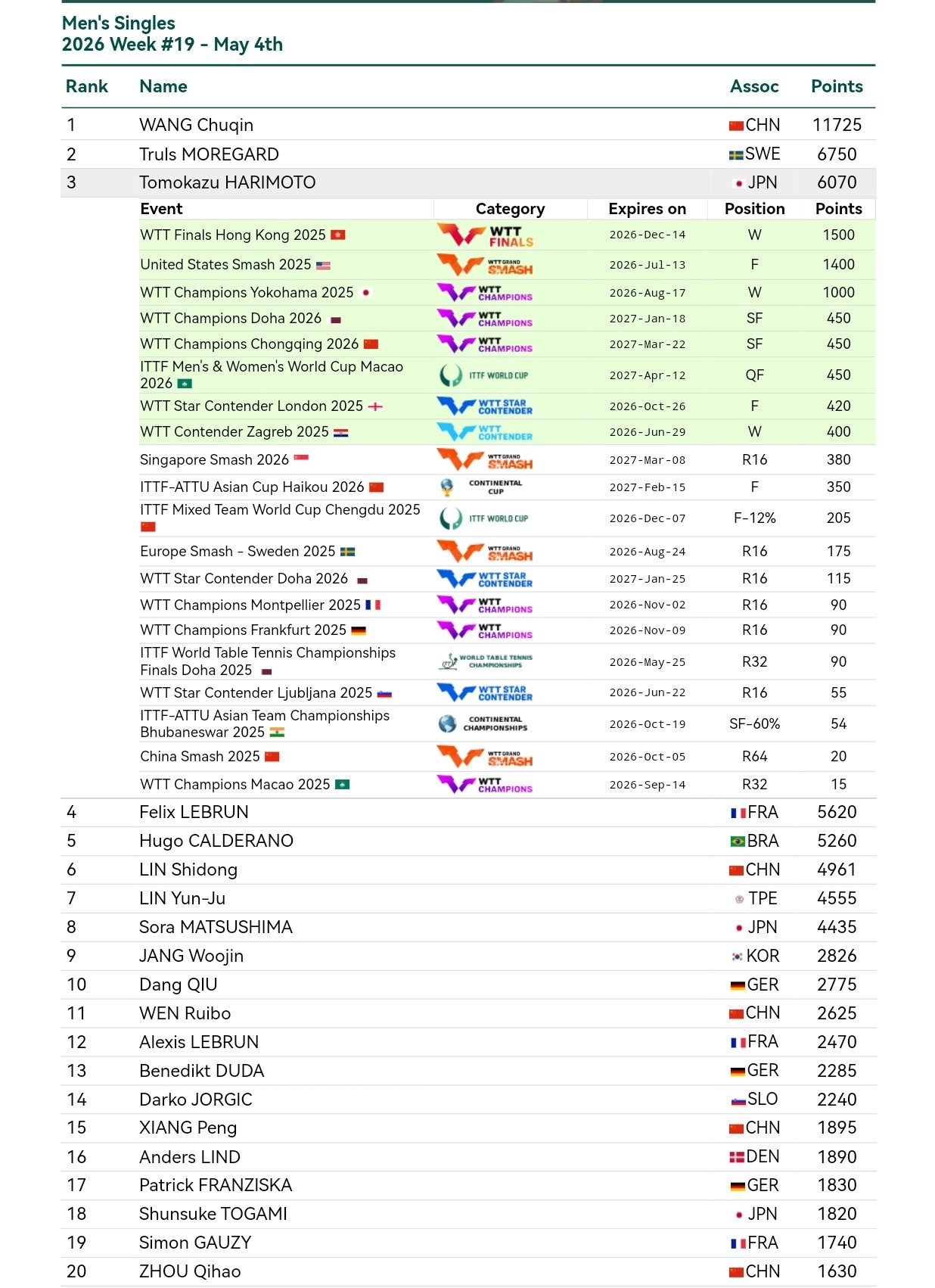Click WTT Champions logo in Frankfurt row
Viewport: 935px width, 1288px height.
tap(485, 630)
